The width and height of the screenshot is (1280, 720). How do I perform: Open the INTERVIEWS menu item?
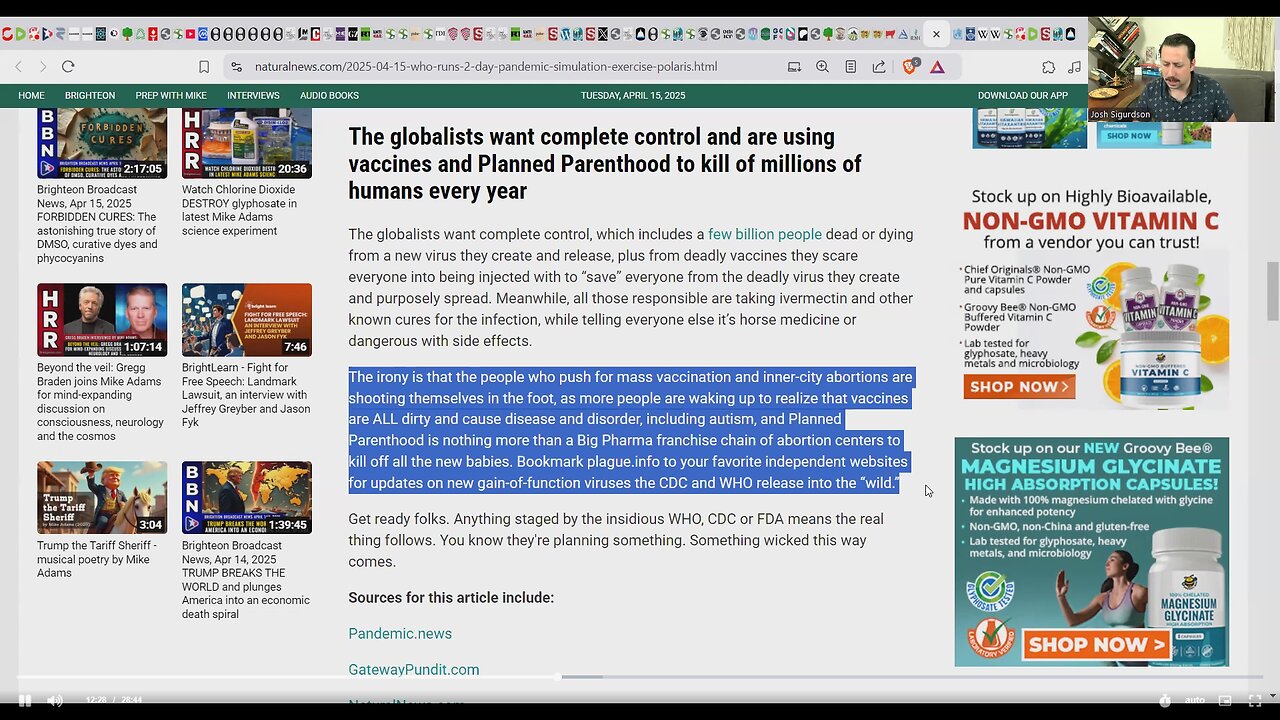click(x=253, y=96)
